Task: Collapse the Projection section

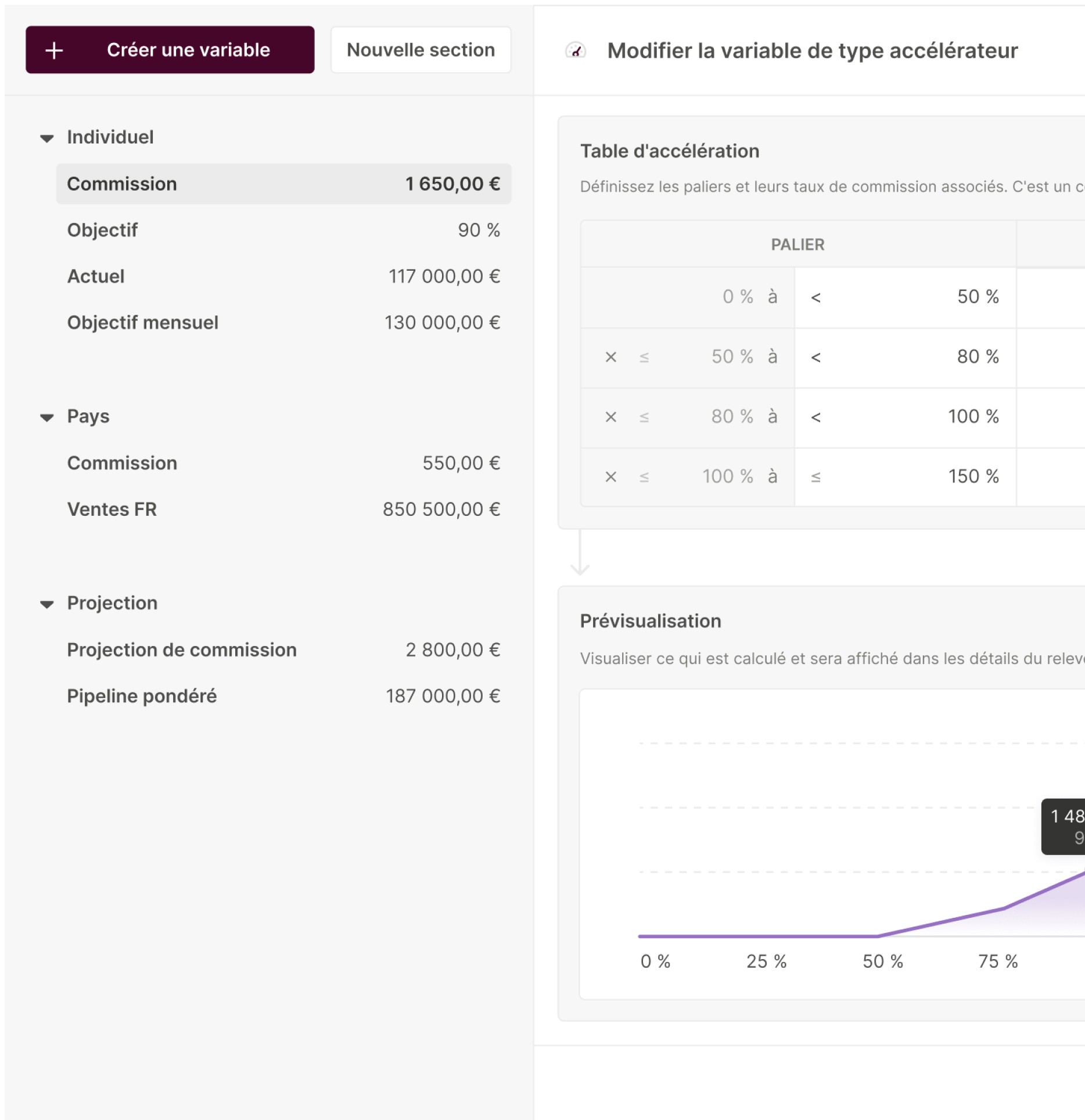Action: click(47, 604)
